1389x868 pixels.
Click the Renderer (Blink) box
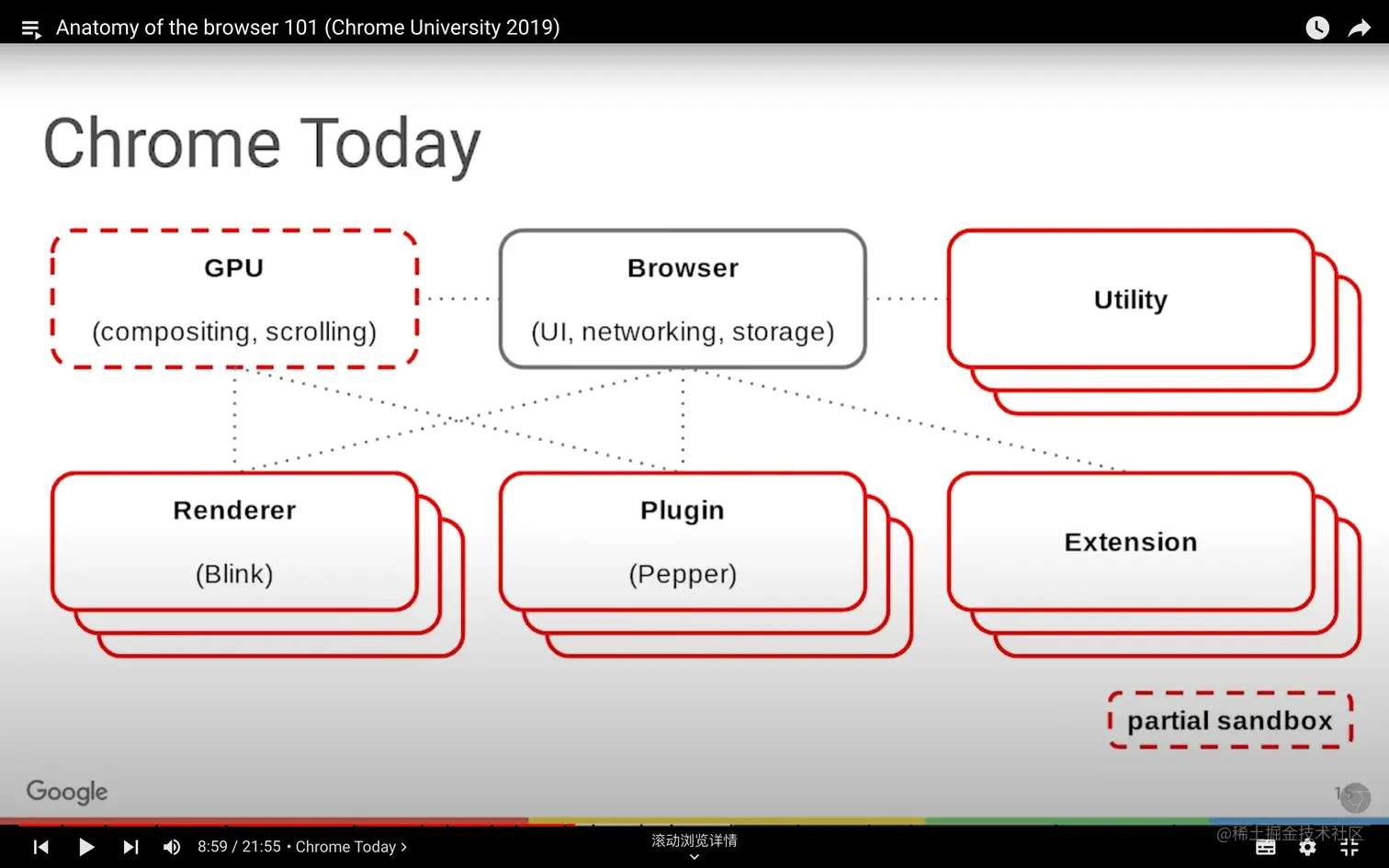click(234, 542)
